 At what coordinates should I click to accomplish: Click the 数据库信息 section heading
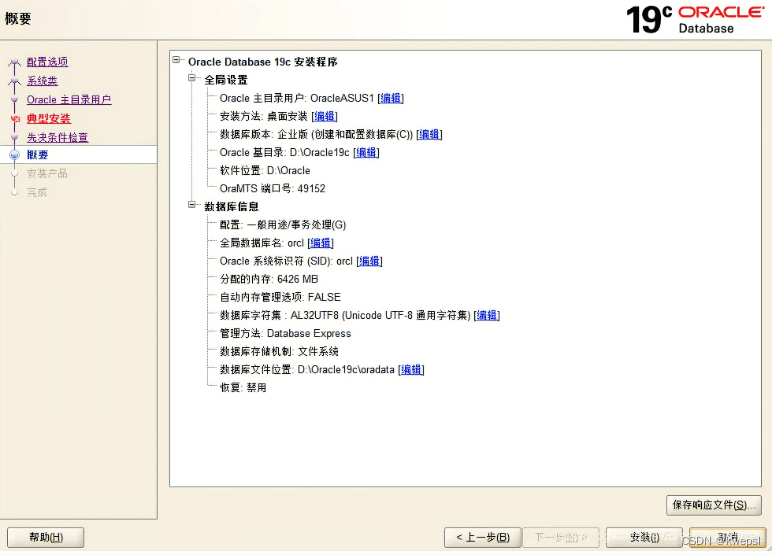[x=231, y=207]
